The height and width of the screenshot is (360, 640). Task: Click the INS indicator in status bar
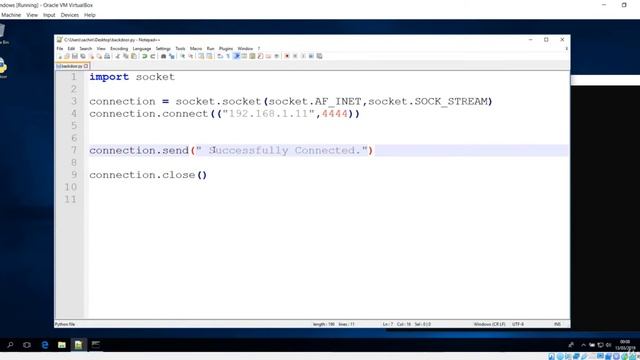[x=557, y=324]
